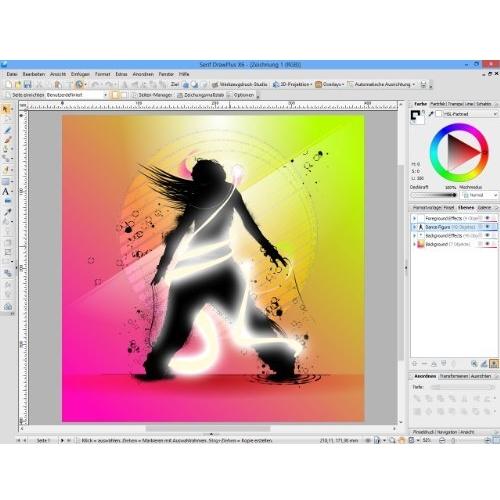Switch to the Ebenen tab

tap(466, 208)
